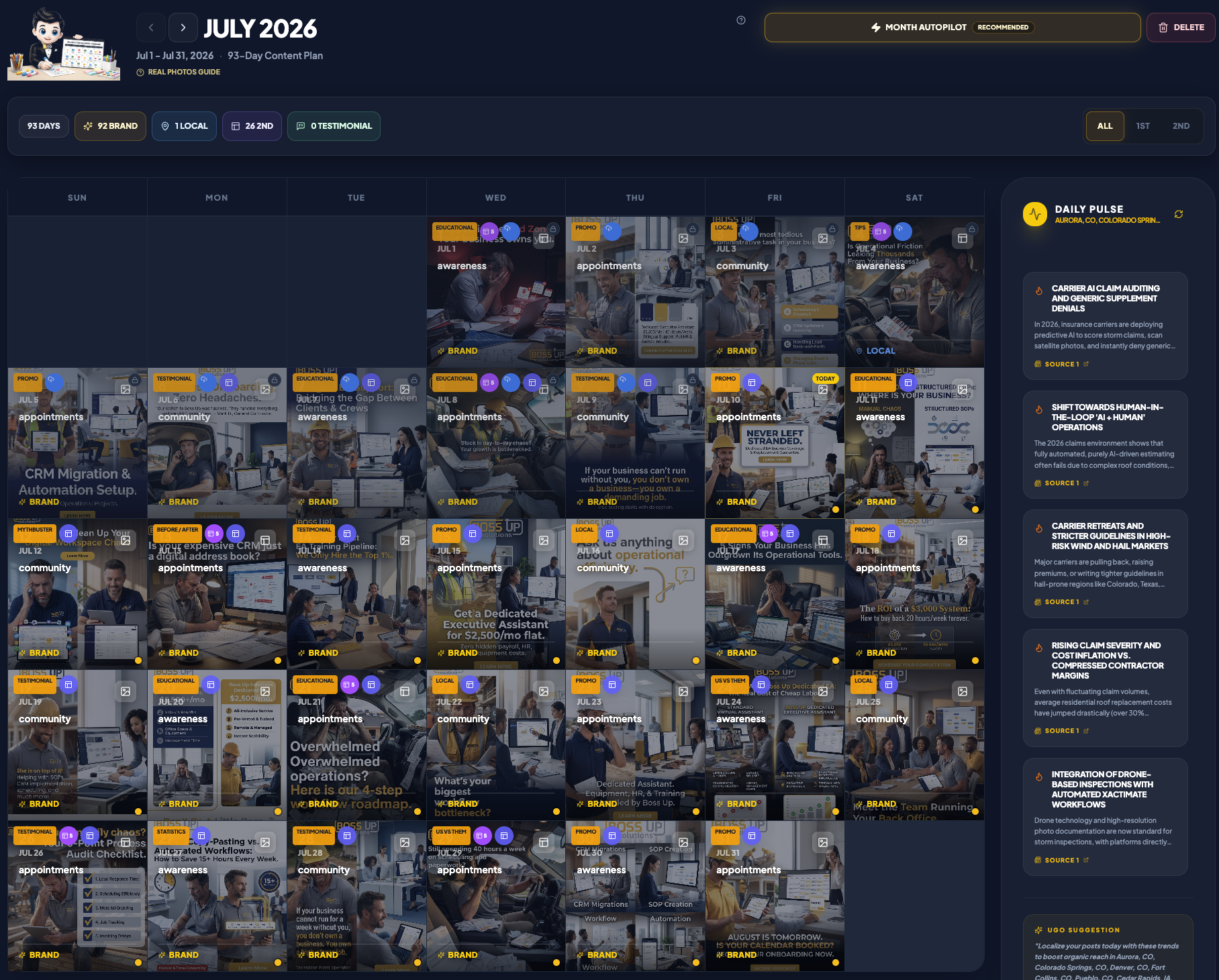Open the purple 5-slide carousel badge on Jul 1

489,231
